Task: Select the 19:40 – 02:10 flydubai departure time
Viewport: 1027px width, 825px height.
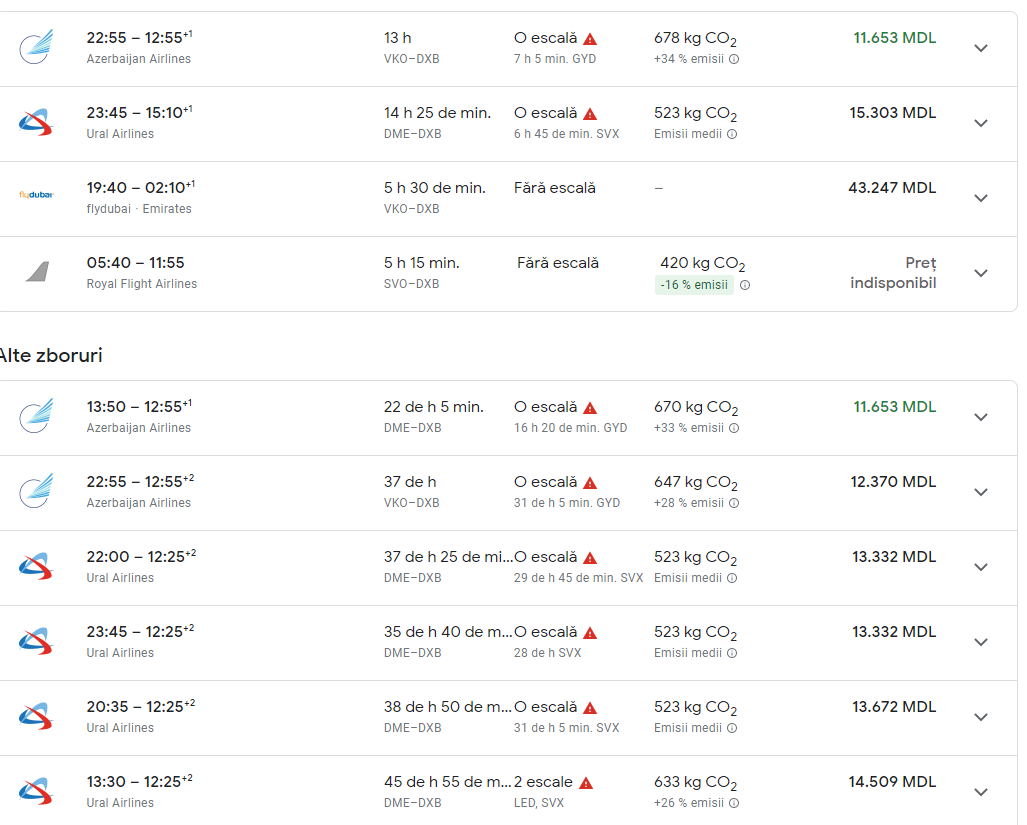Action: tap(140, 188)
